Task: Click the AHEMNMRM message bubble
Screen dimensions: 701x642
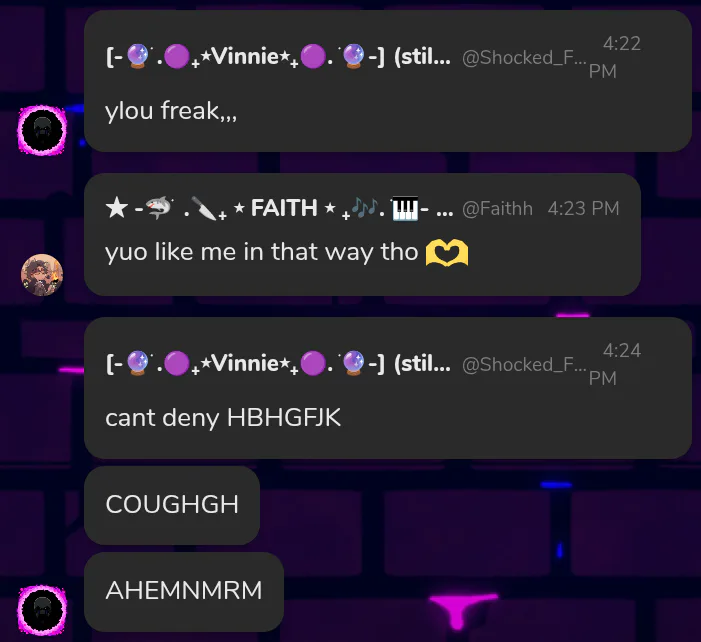Action: point(184,591)
